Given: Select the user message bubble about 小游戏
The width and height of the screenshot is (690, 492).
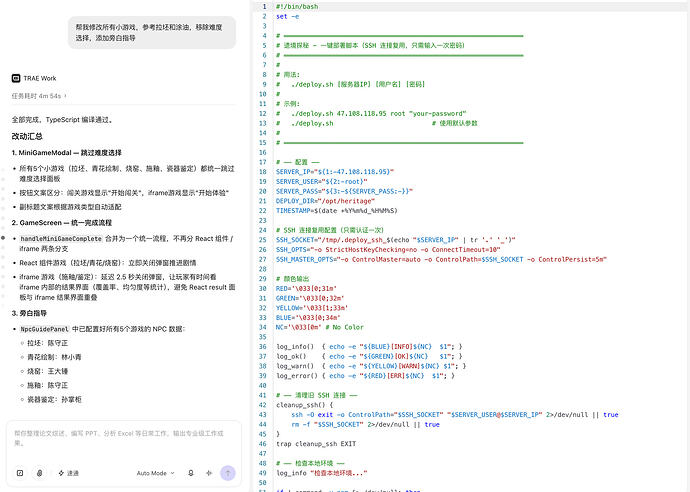Looking at the screenshot, I should tap(152, 33).
